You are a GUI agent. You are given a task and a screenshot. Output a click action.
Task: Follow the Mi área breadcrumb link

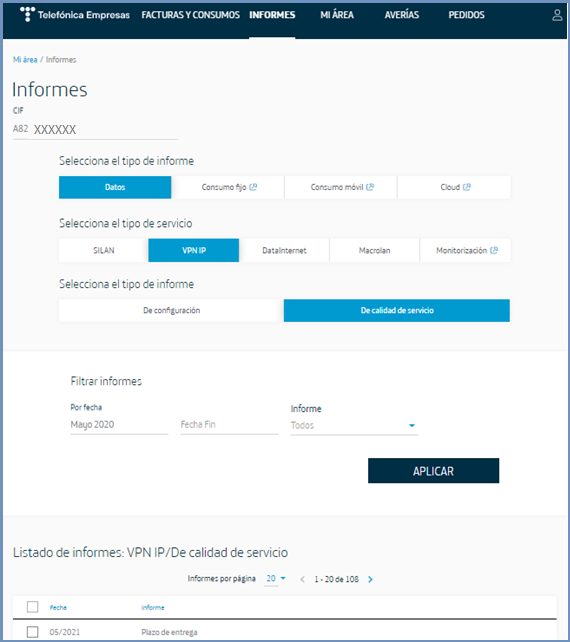25,60
